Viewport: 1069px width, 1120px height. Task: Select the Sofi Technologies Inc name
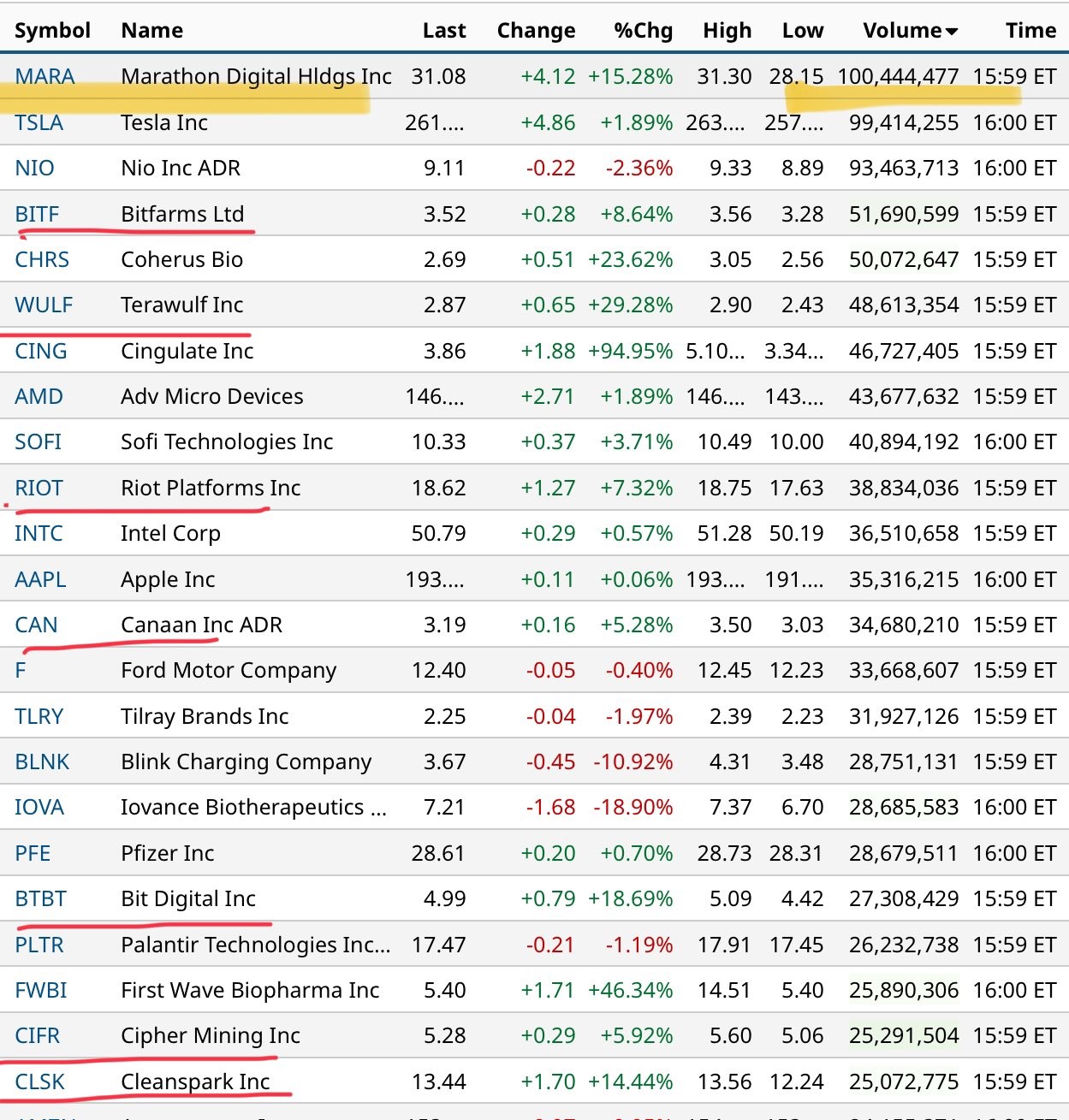point(227,441)
